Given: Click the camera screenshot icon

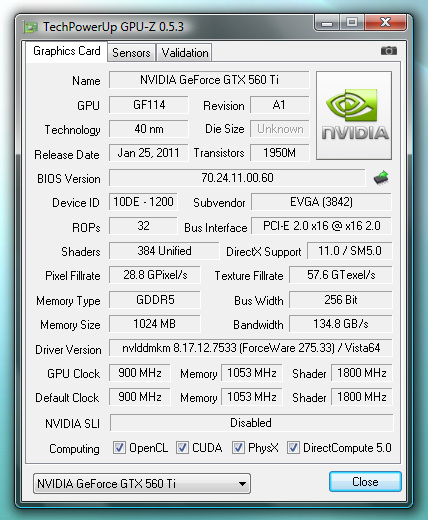Looking at the screenshot, I should click(x=389, y=51).
